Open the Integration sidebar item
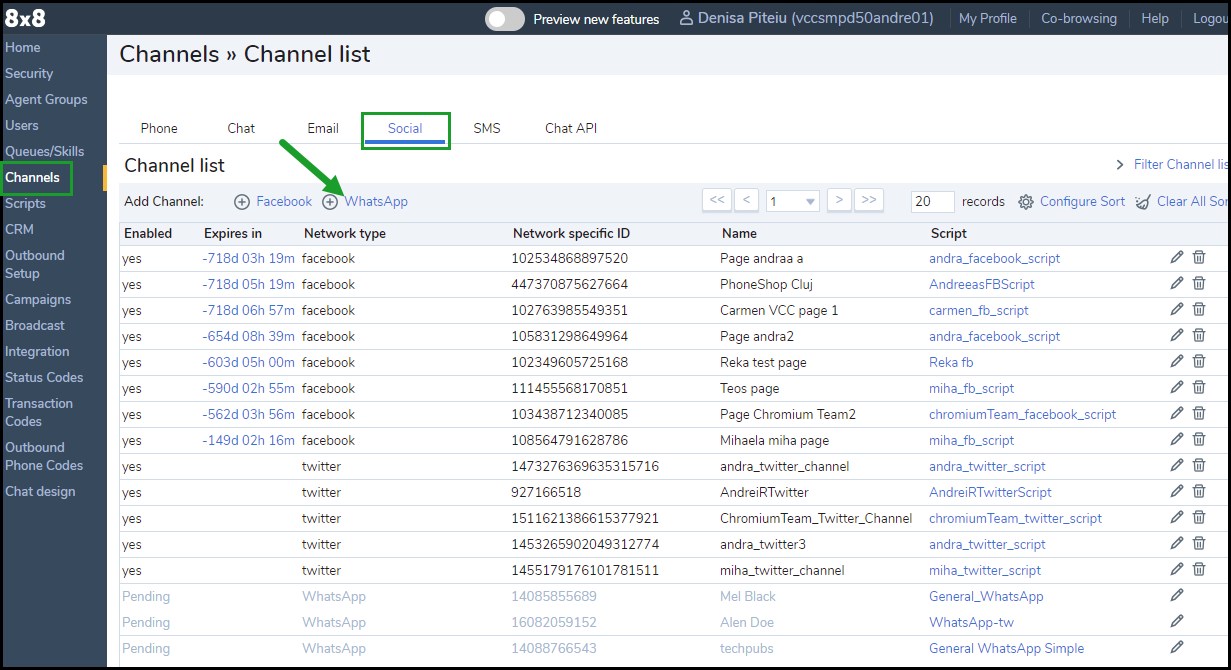Screen dimensions: 1231x670 pyautogui.click(x=37, y=351)
